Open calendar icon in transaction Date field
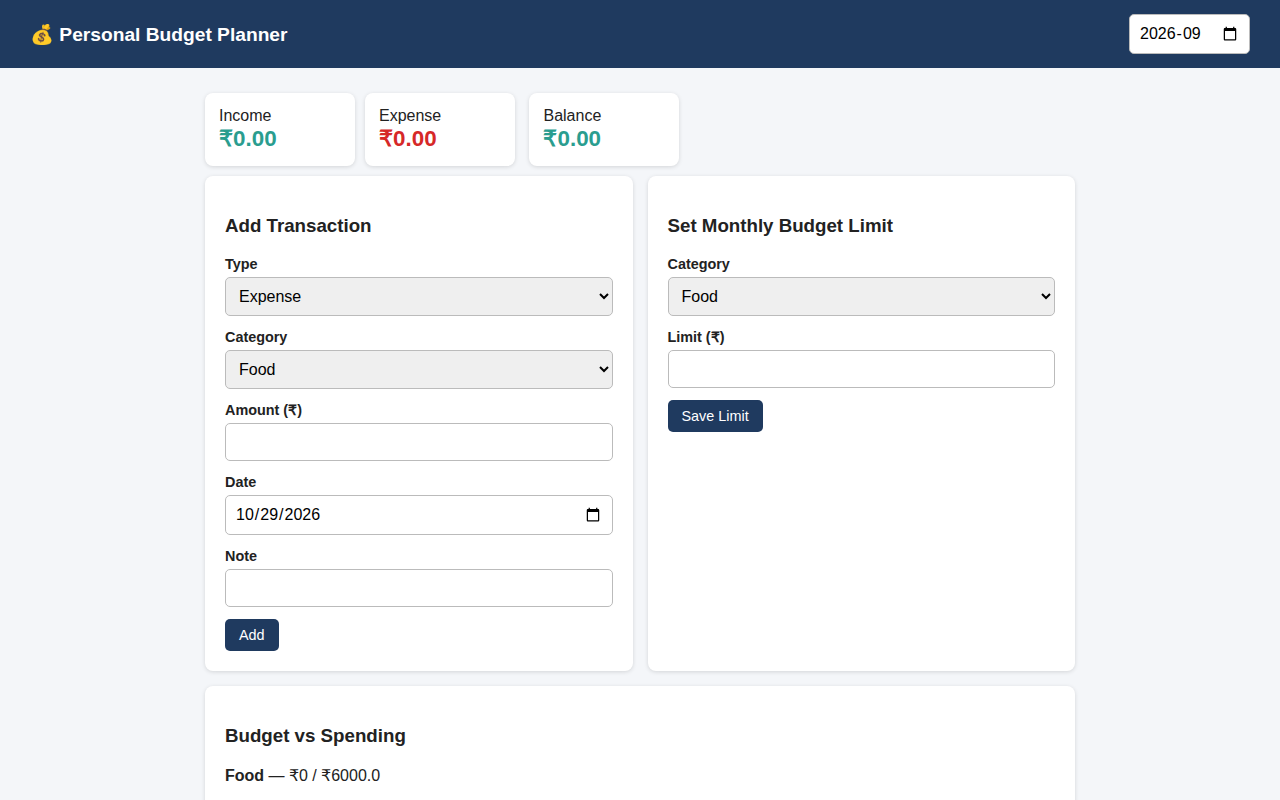The width and height of the screenshot is (1280, 800). coord(593,515)
